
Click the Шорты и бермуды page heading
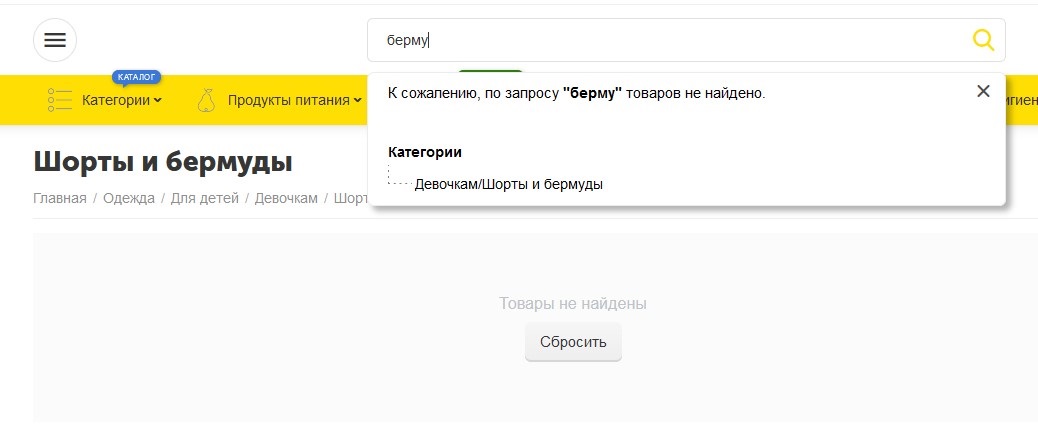(163, 161)
